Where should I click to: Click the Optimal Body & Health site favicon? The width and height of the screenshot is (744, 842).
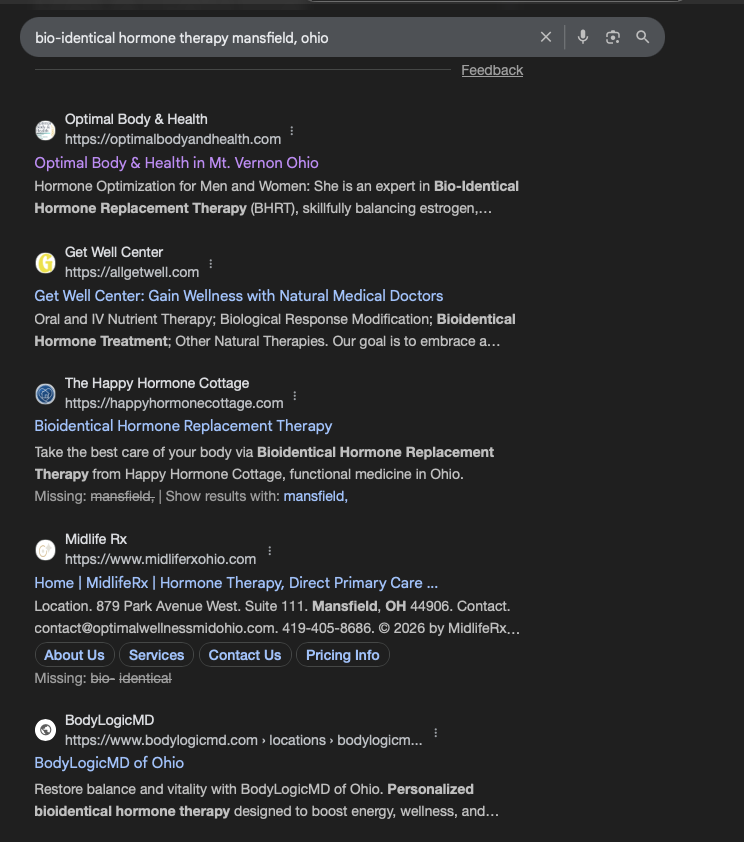coord(45,130)
